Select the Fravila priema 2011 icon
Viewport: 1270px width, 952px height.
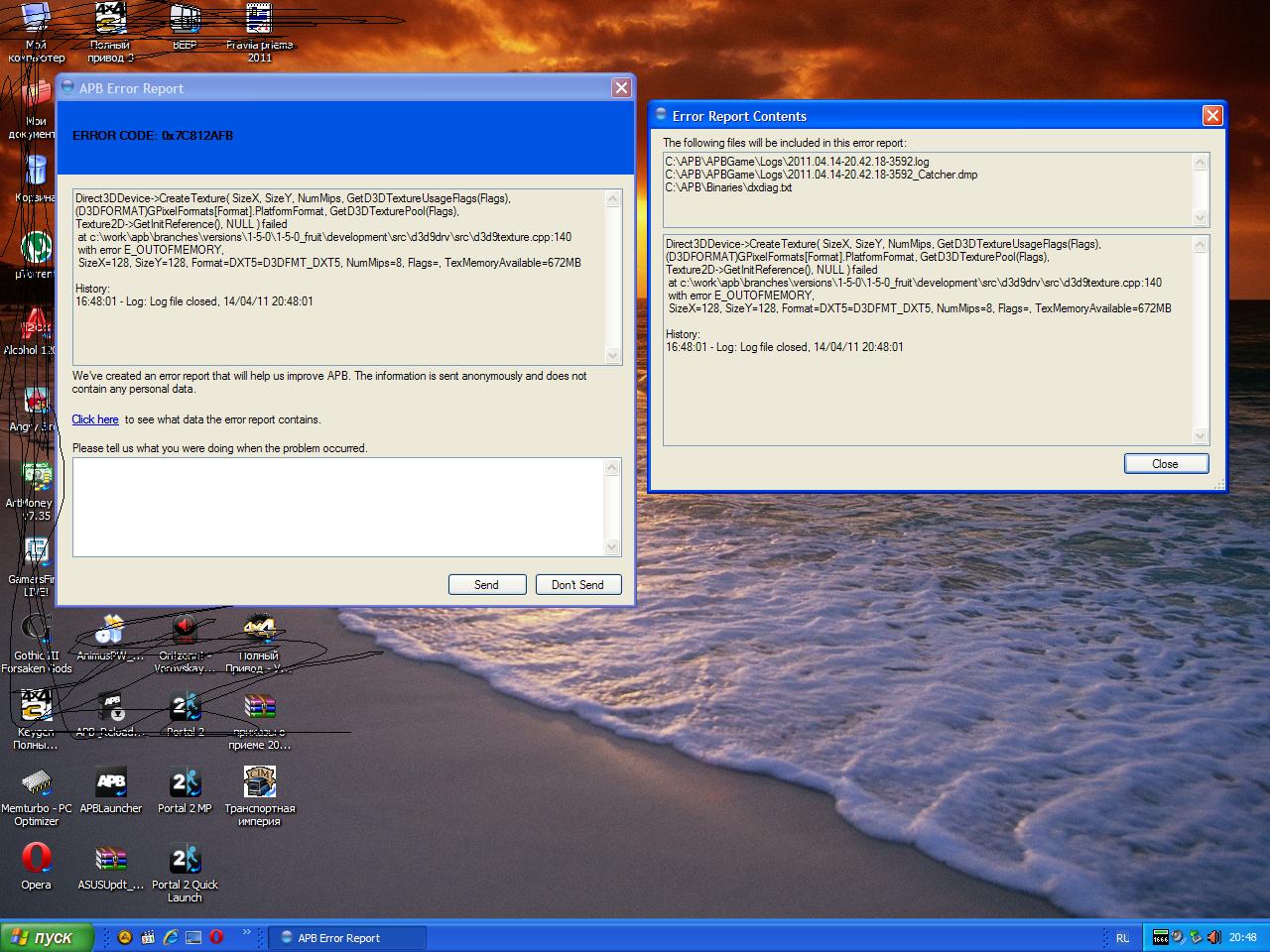pyautogui.click(x=259, y=33)
